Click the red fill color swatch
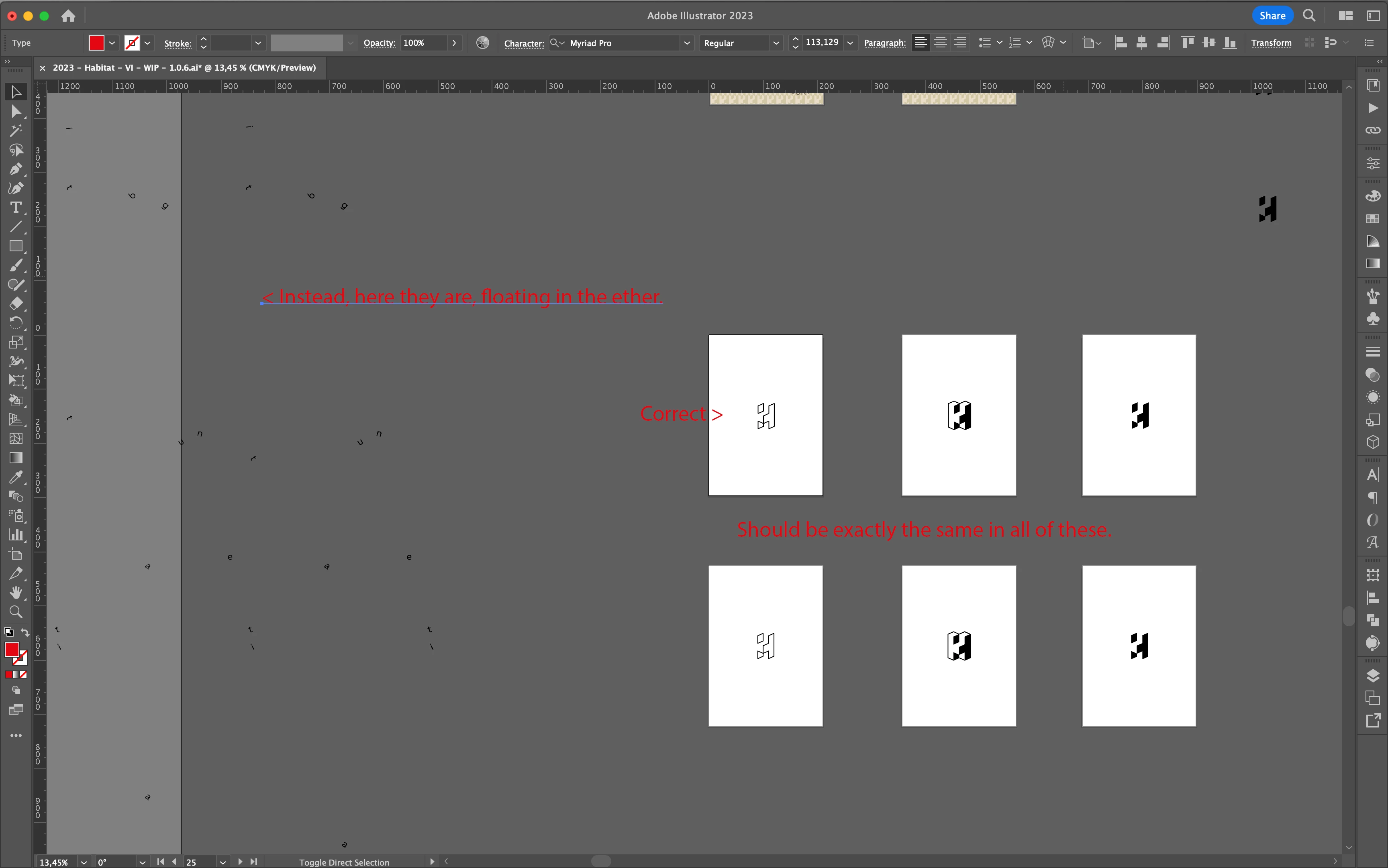The height and width of the screenshot is (868, 1388). click(96, 43)
